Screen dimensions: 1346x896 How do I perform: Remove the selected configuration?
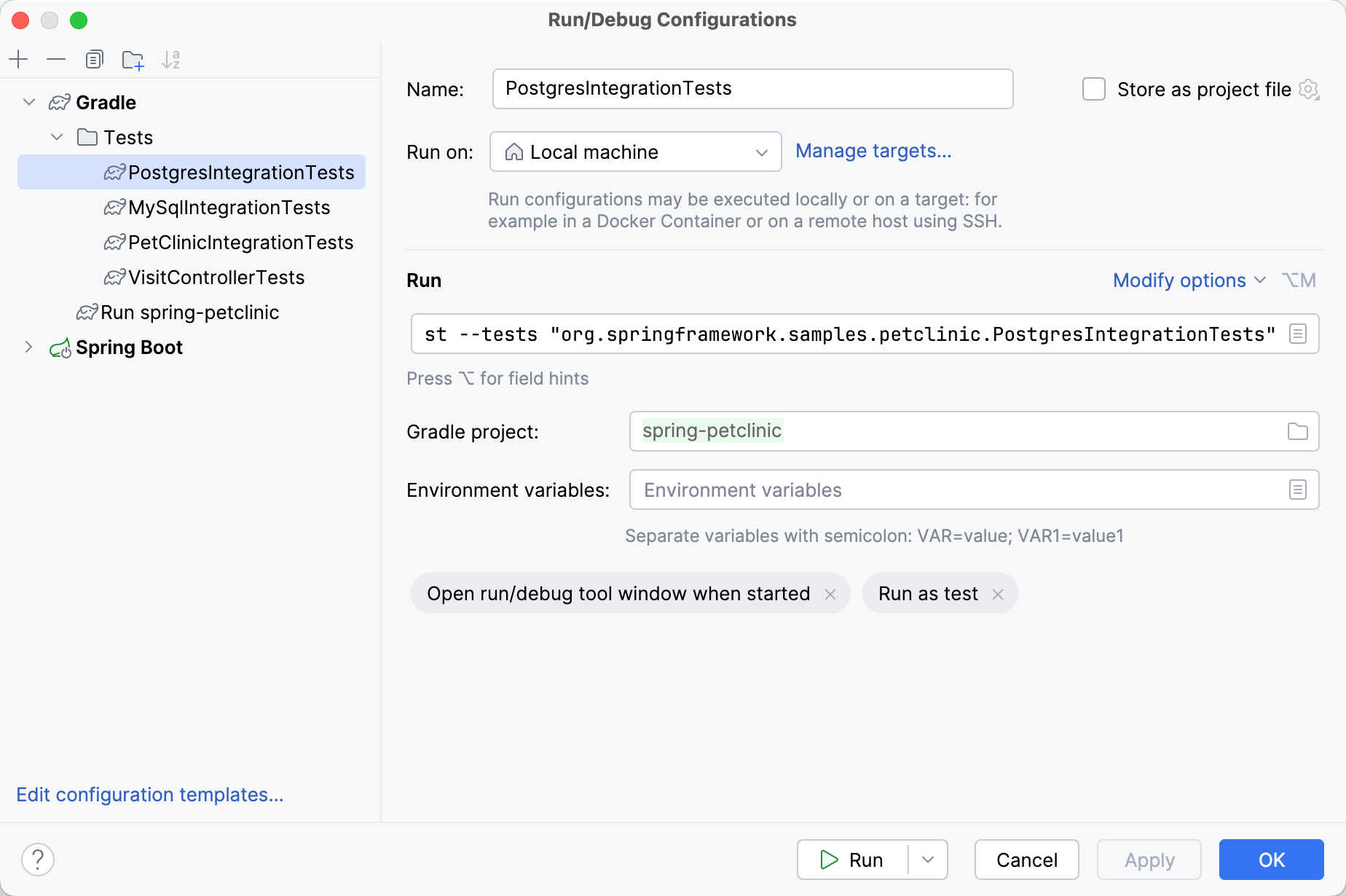pos(56,59)
